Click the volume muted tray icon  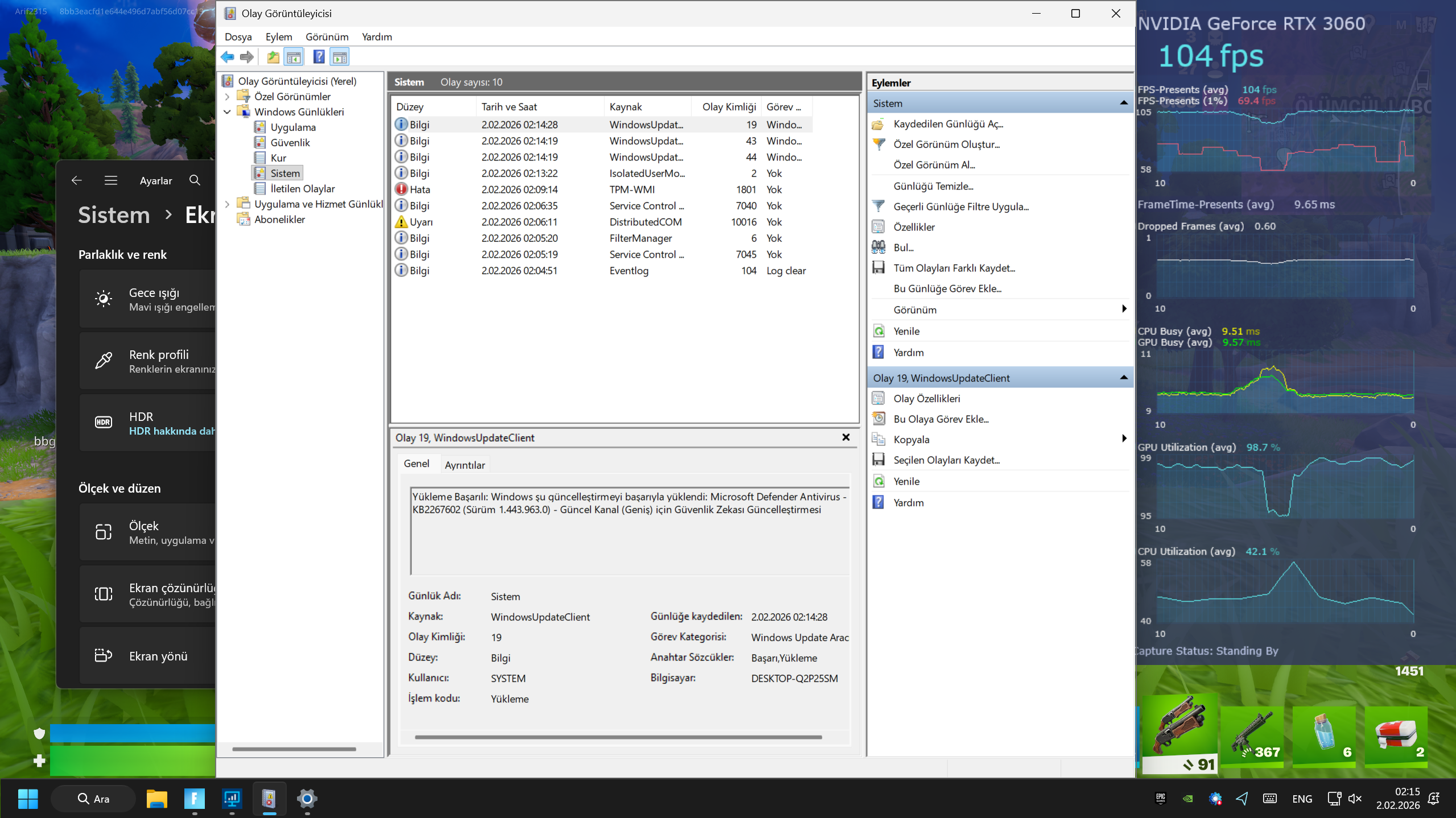pyautogui.click(x=1355, y=799)
